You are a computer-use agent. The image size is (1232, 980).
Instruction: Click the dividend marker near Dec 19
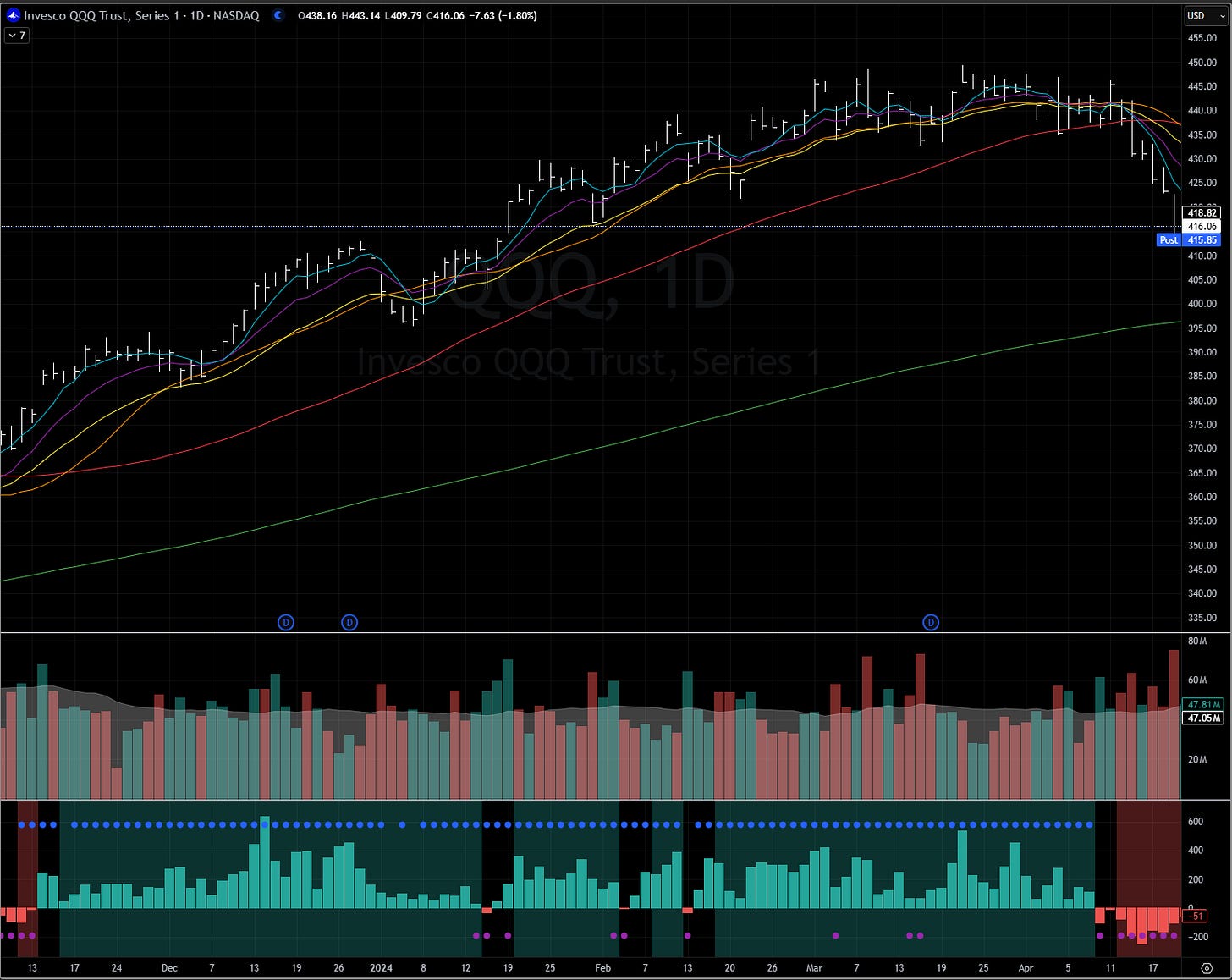click(286, 623)
